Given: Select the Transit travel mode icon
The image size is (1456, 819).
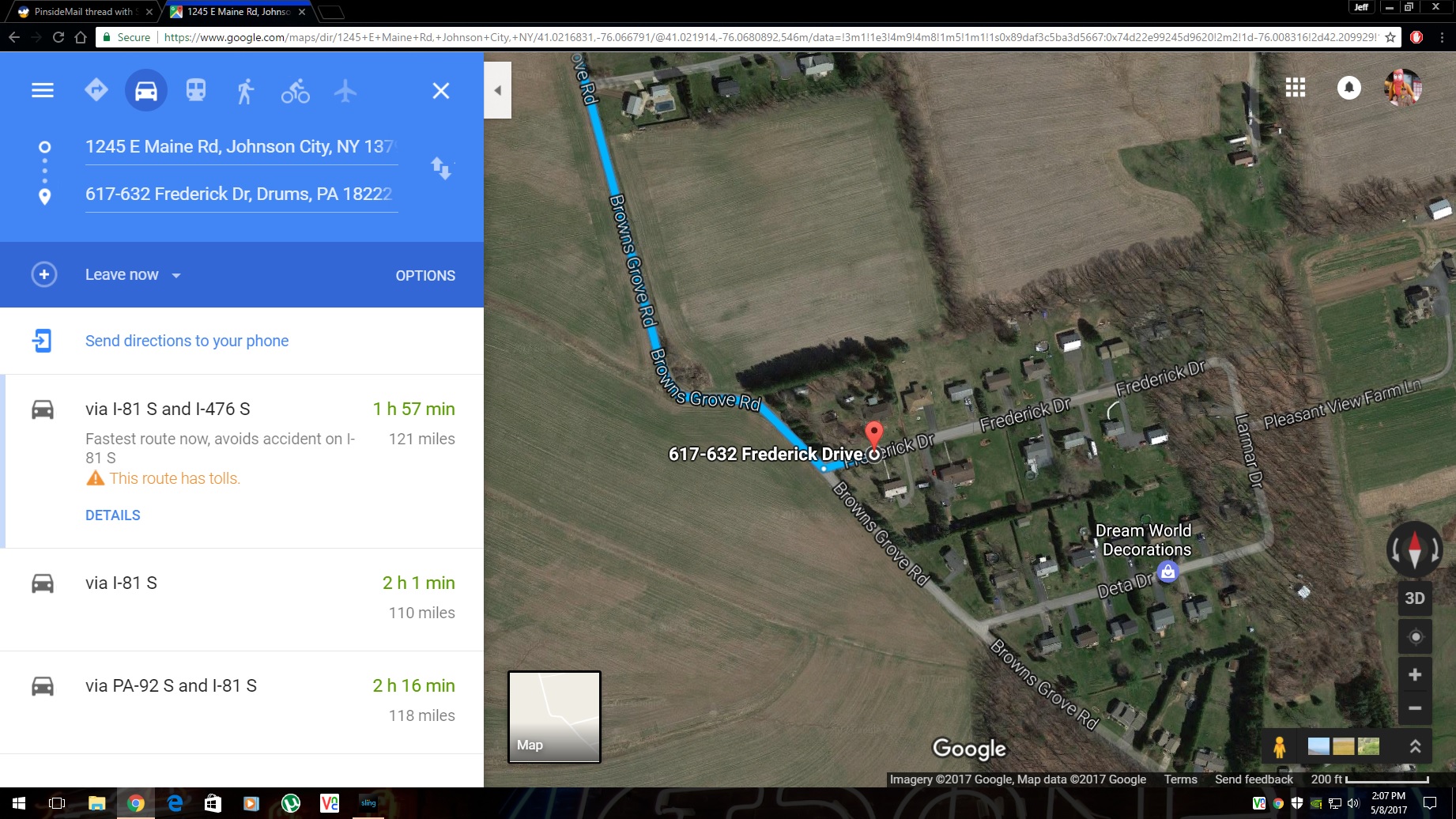Looking at the screenshot, I should pyautogui.click(x=196, y=91).
